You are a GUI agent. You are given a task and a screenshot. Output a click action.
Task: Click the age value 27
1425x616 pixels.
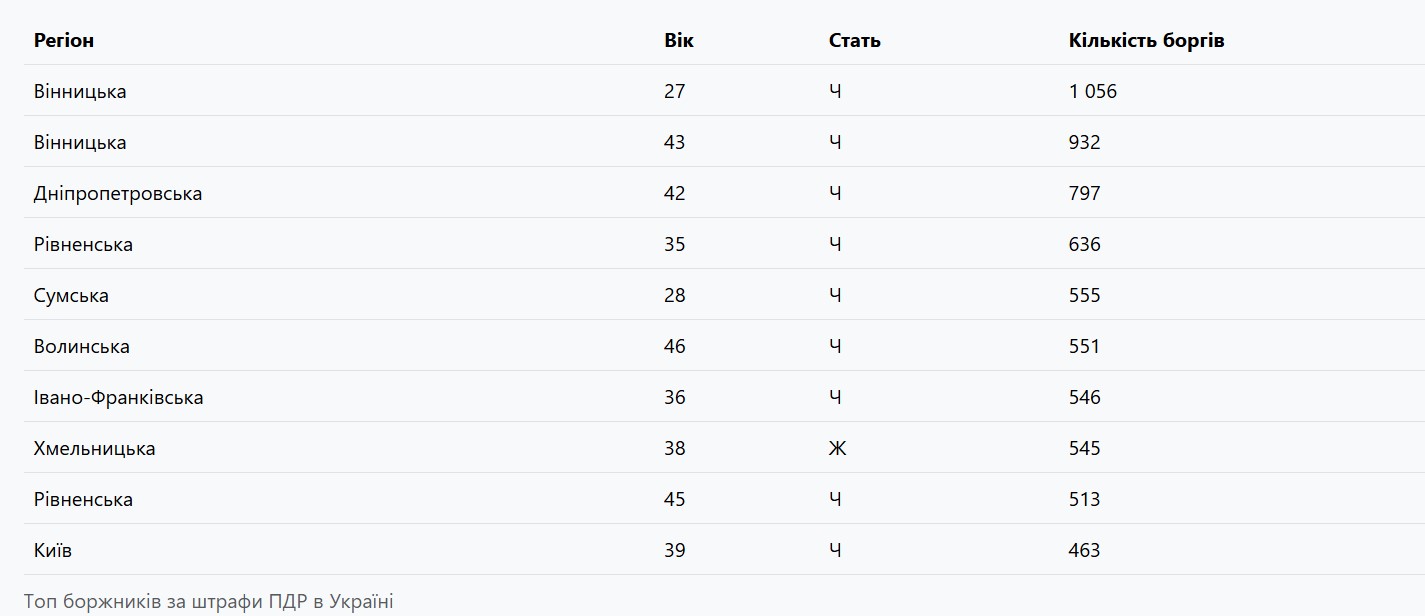pyautogui.click(x=674, y=91)
